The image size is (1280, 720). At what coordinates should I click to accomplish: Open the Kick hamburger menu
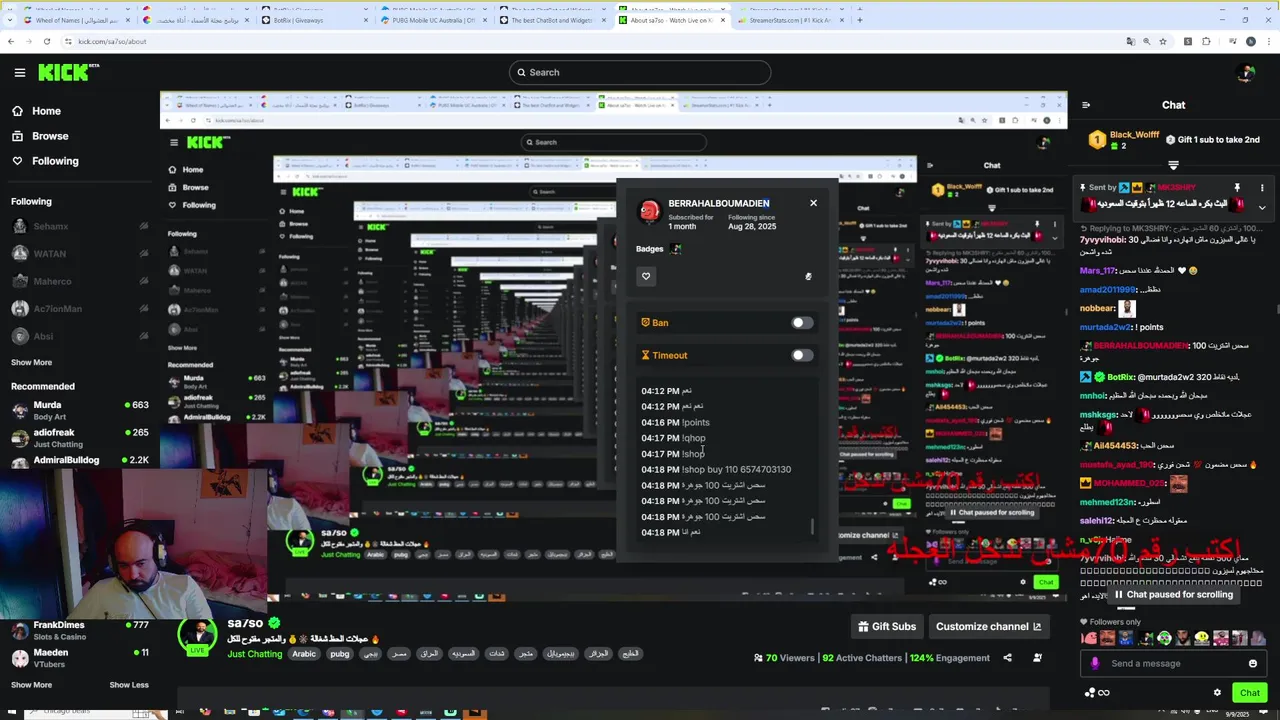(20, 72)
